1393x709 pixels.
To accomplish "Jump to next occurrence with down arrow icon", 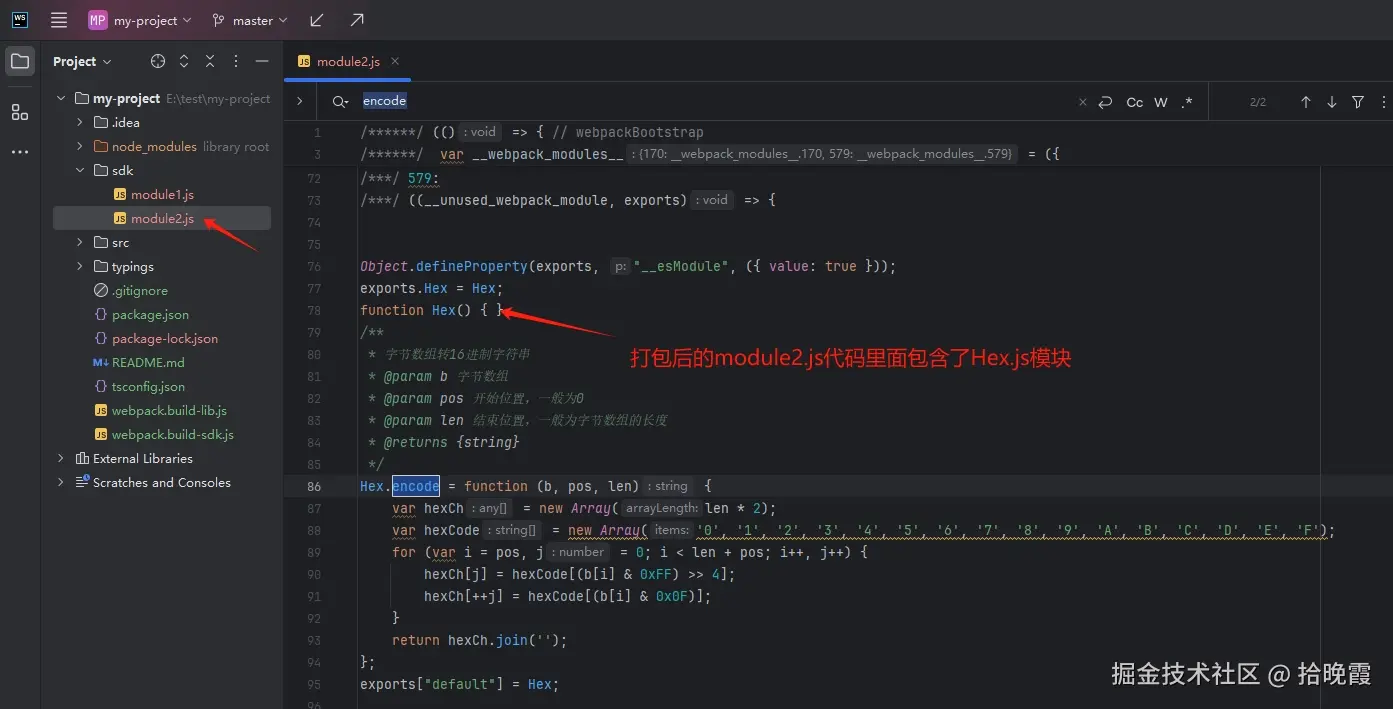I will (x=1332, y=101).
